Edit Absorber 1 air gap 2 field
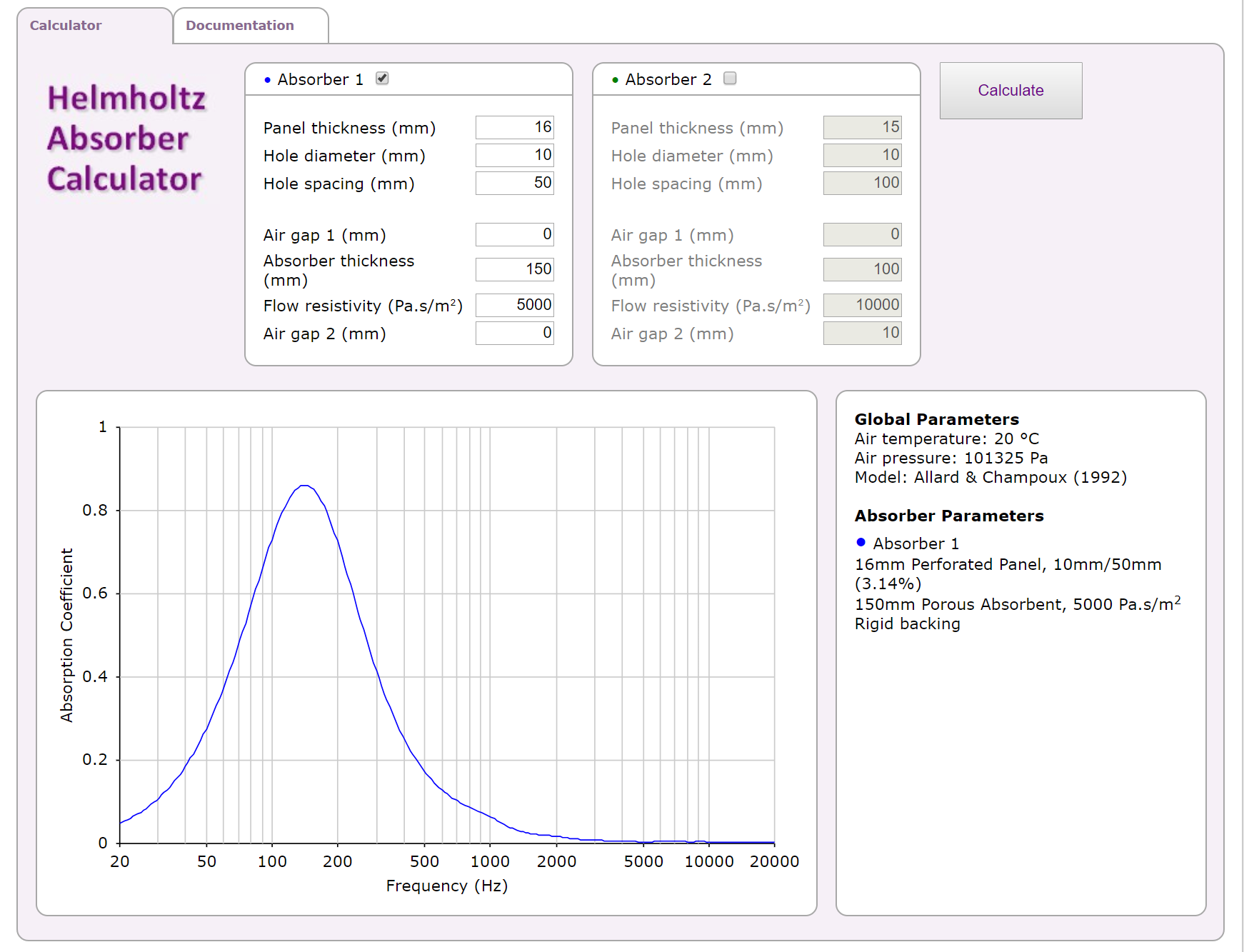Screen dimensions: 1244x952 point(515,333)
